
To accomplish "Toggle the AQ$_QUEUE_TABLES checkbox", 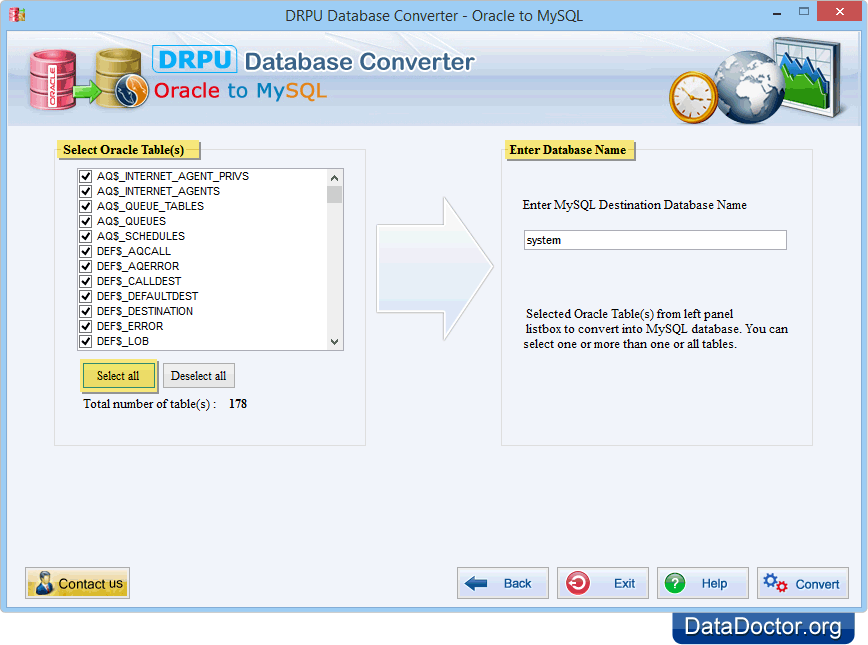I will coord(85,206).
